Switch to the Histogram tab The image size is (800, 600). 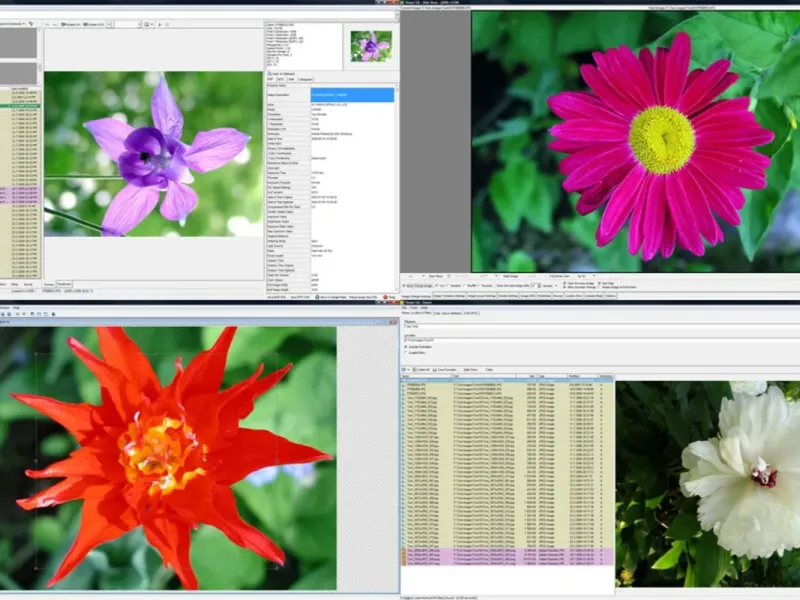click(x=305, y=79)
